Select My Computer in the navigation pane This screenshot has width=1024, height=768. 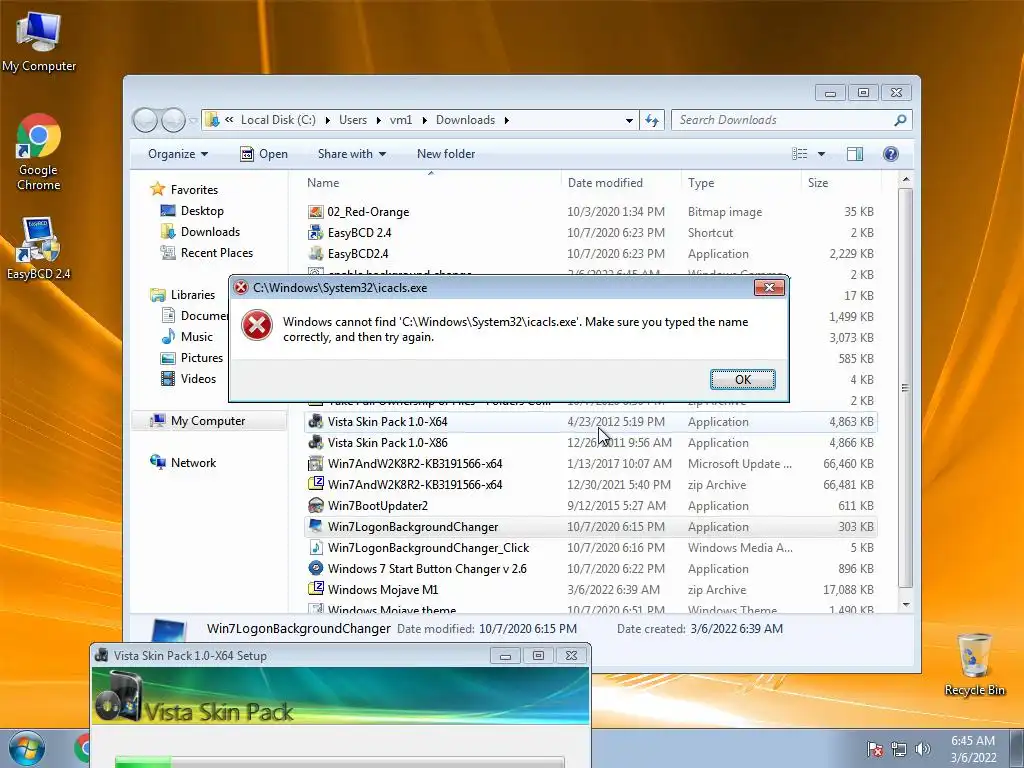tap(208, 421)
